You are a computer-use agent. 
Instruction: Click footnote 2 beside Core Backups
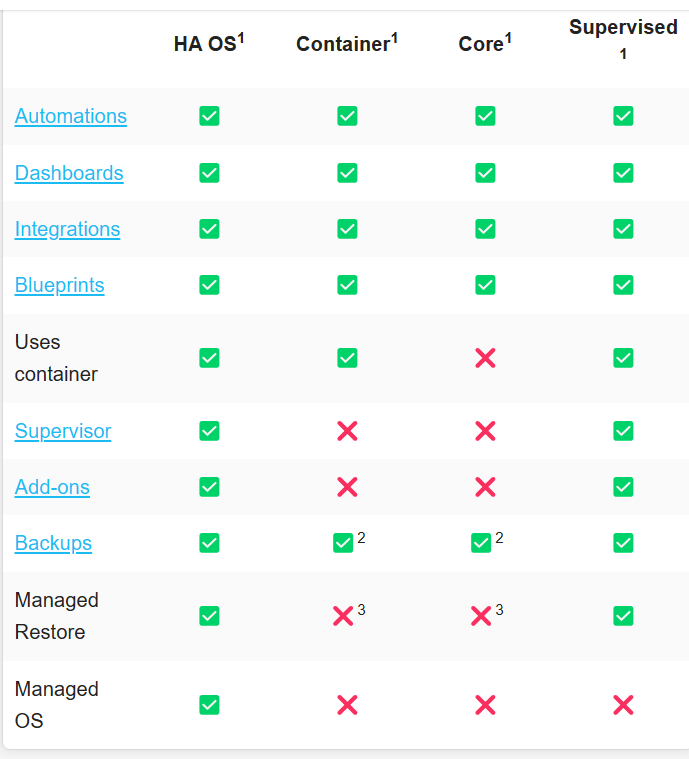pos(499,538)
